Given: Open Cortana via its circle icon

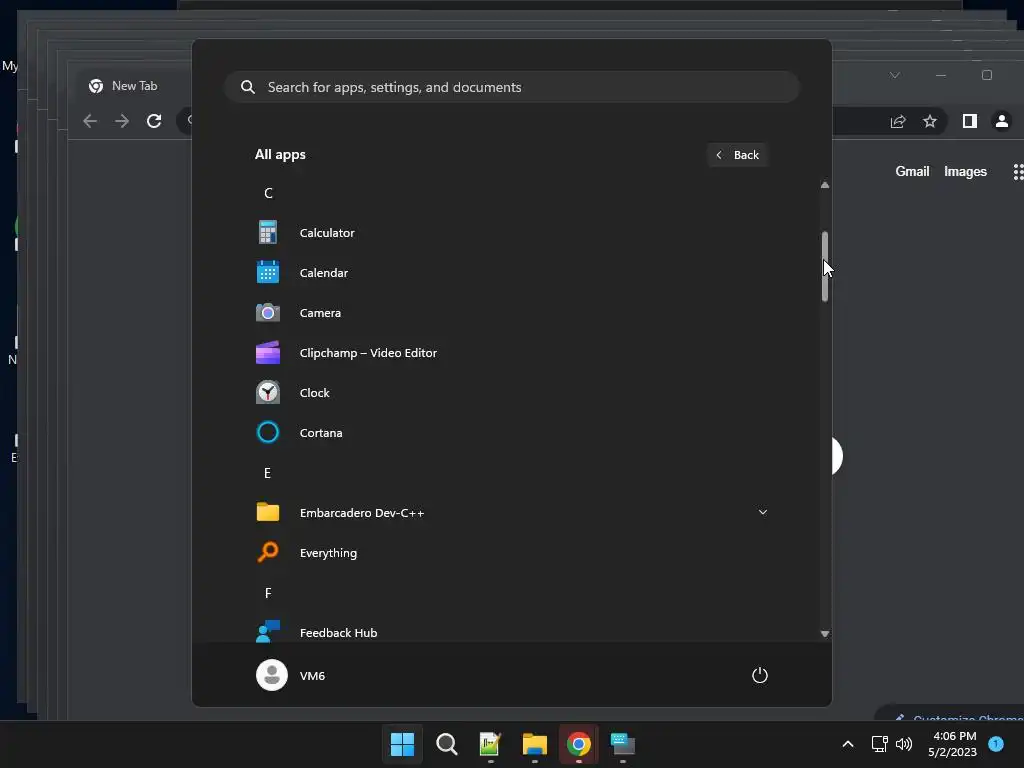Looking at the screenshot, I should [268, 432].
